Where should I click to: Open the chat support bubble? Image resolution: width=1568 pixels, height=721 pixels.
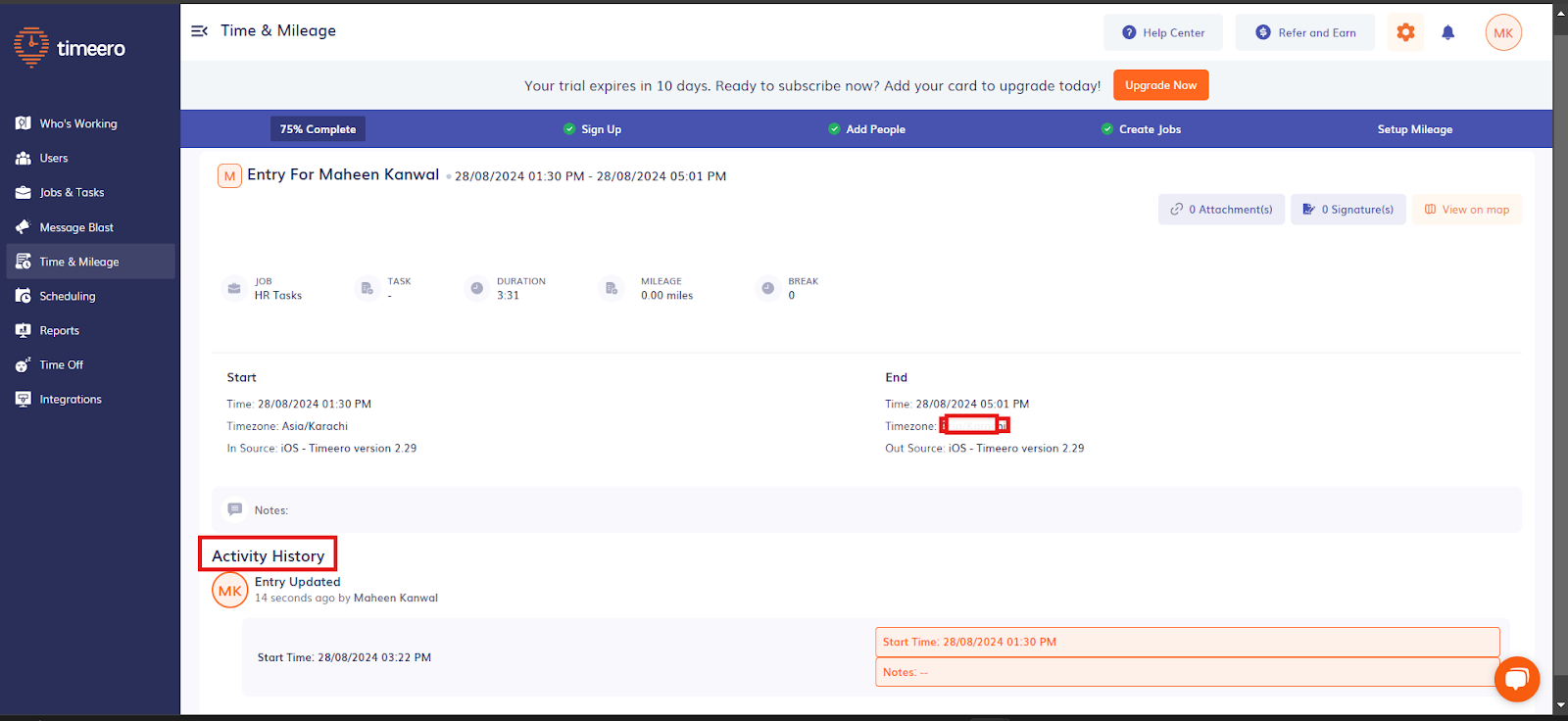[x=1517, y=679]
